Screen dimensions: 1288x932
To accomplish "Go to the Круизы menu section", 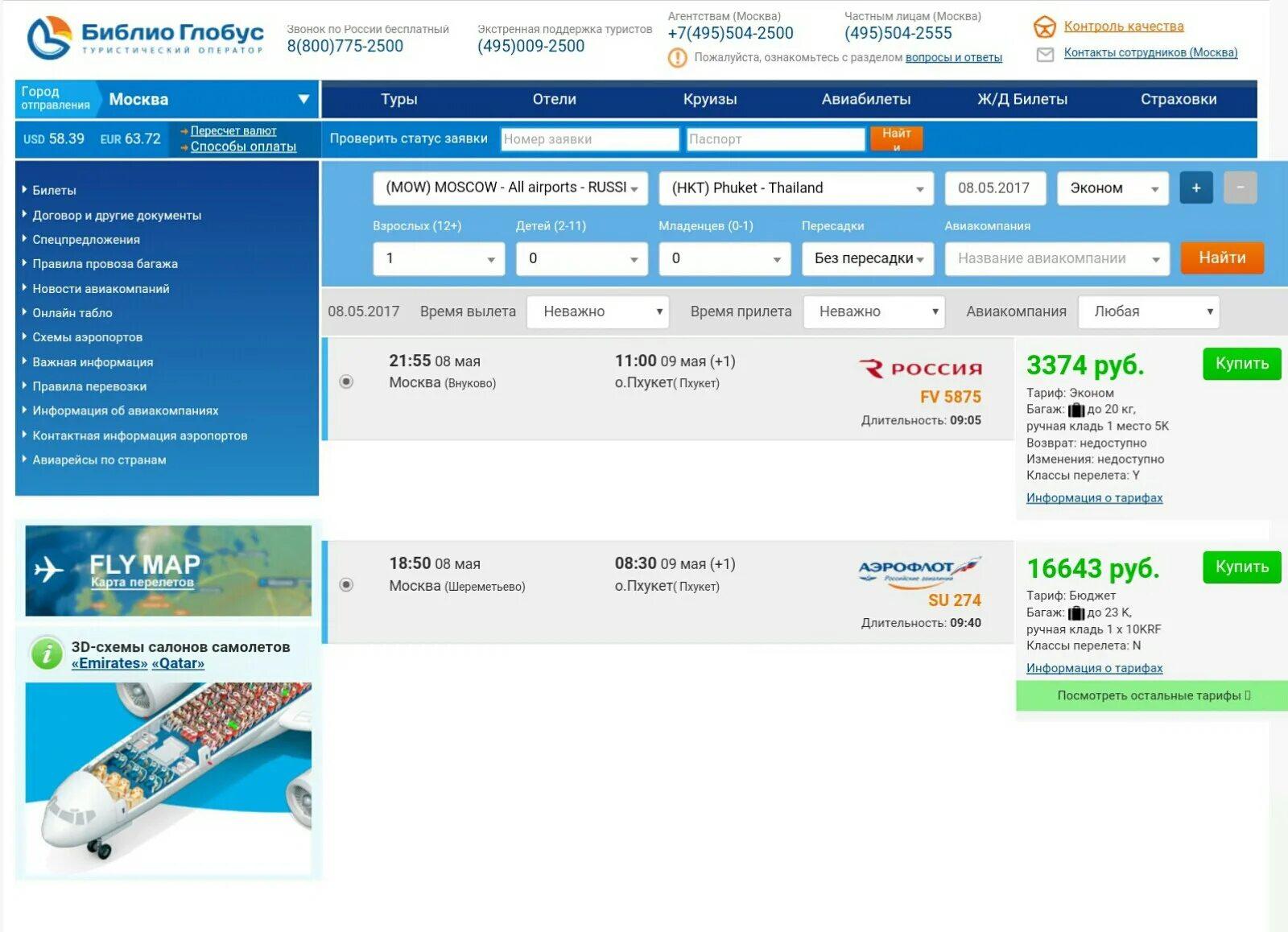I will [709, 100].
